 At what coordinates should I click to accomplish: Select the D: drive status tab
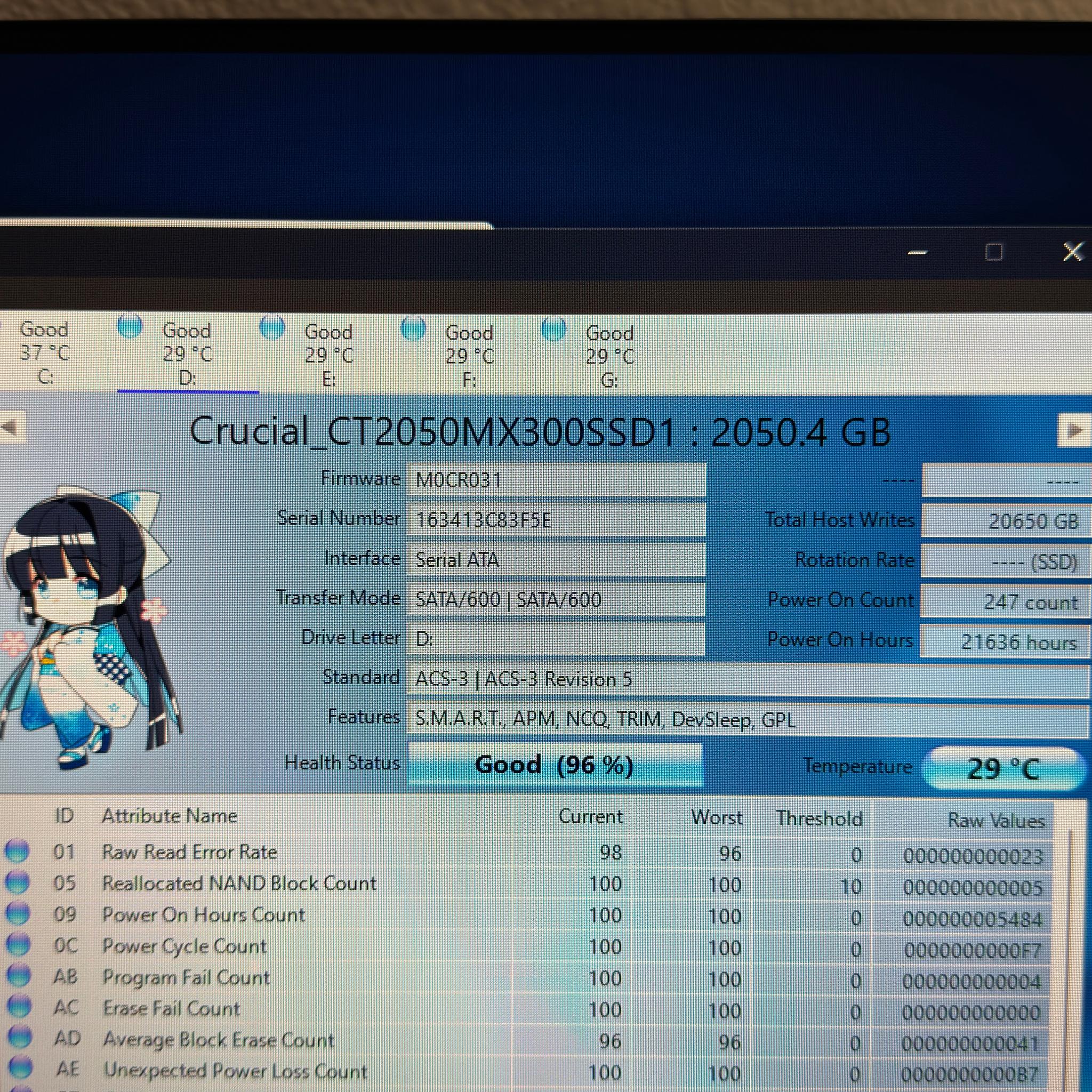tap(188, 354)
